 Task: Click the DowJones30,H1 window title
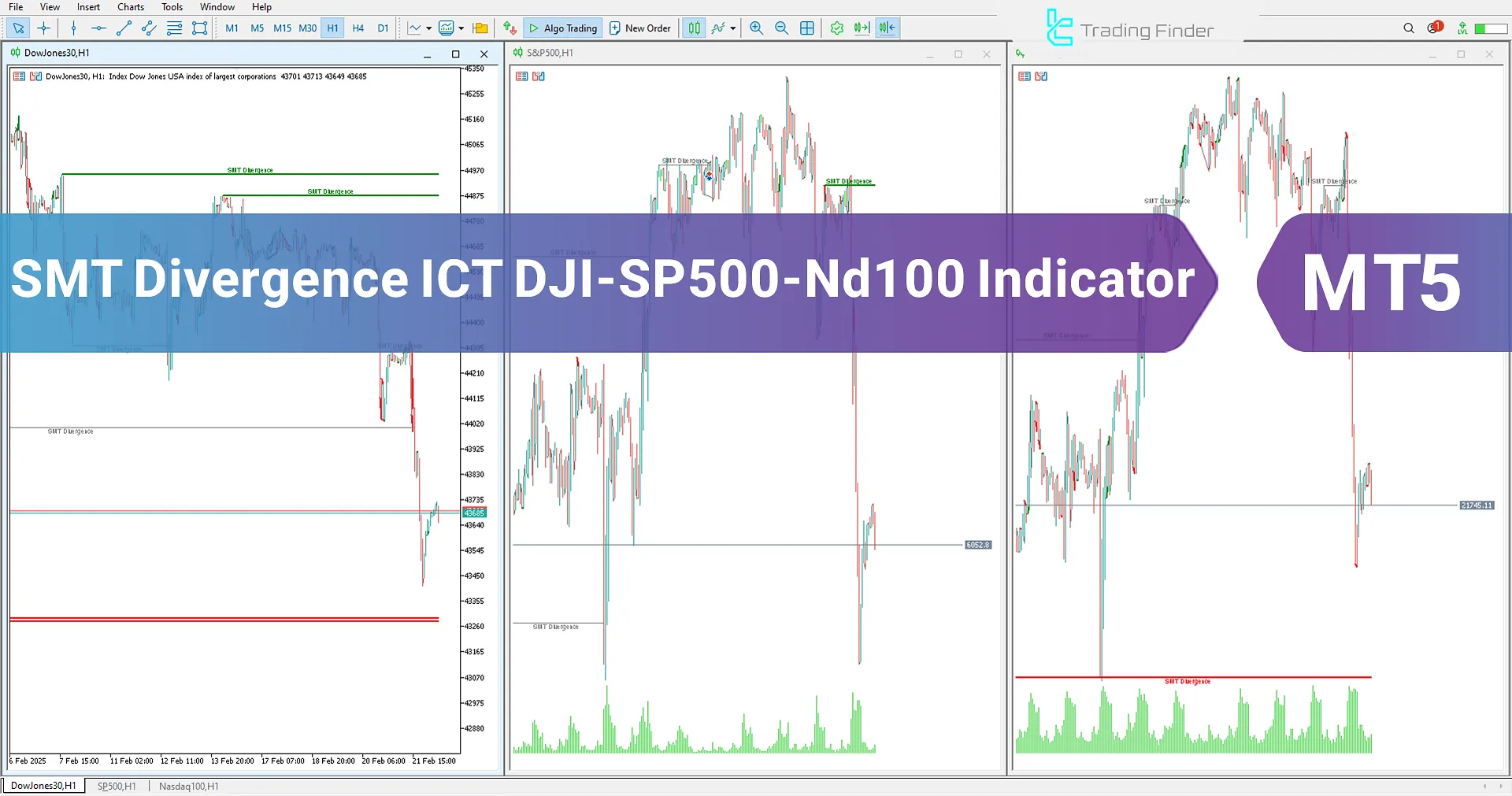coord(57,53)
